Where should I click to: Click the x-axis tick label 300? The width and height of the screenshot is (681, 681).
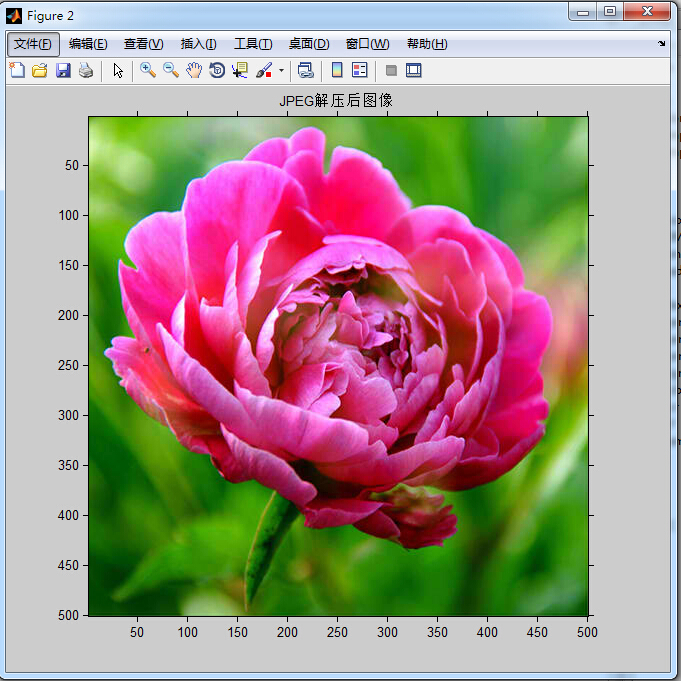[387, 632]
